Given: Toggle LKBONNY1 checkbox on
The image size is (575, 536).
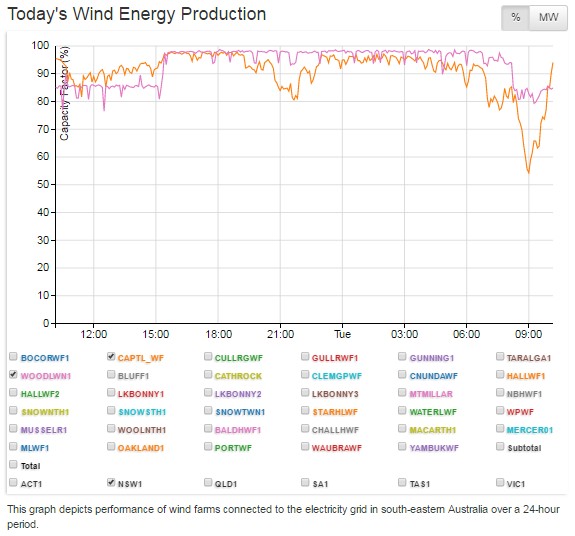Looking at the screenshot, I should click(x=111, y=393).
